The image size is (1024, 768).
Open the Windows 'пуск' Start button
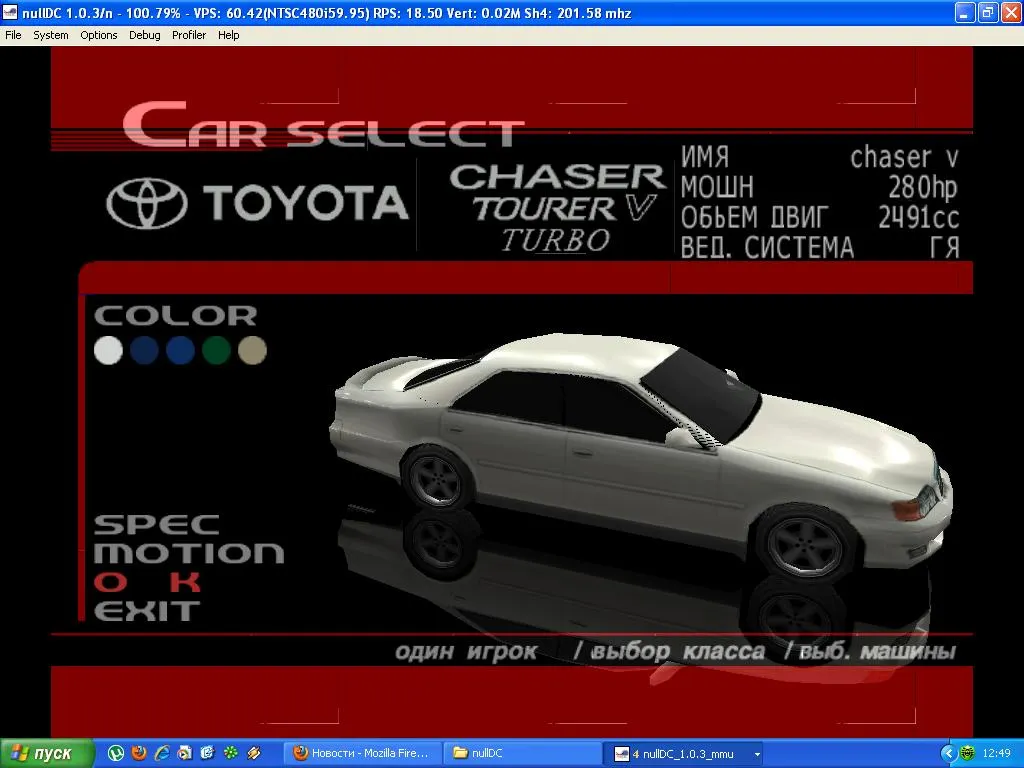click(46, 754)
